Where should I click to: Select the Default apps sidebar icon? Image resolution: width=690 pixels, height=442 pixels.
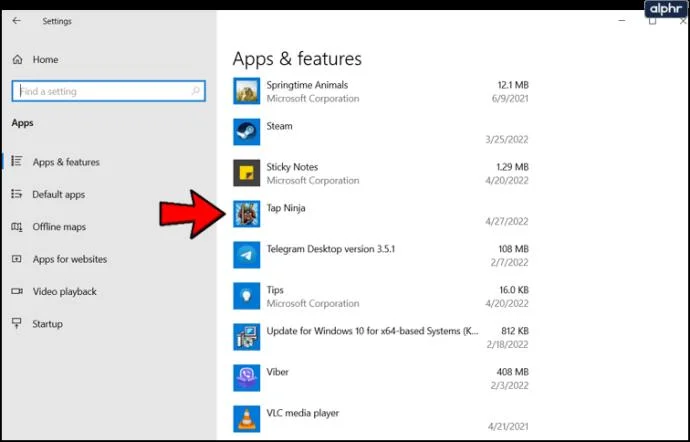[x=17, y=194]
